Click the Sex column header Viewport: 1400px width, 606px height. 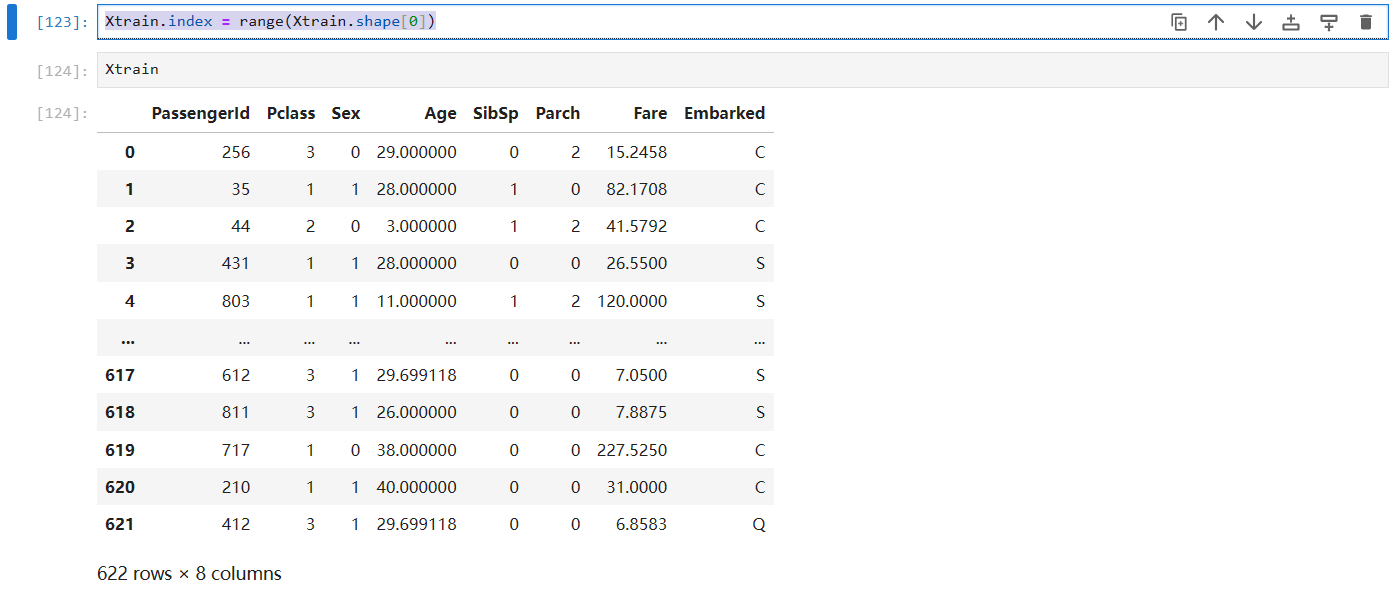point(346,113)
